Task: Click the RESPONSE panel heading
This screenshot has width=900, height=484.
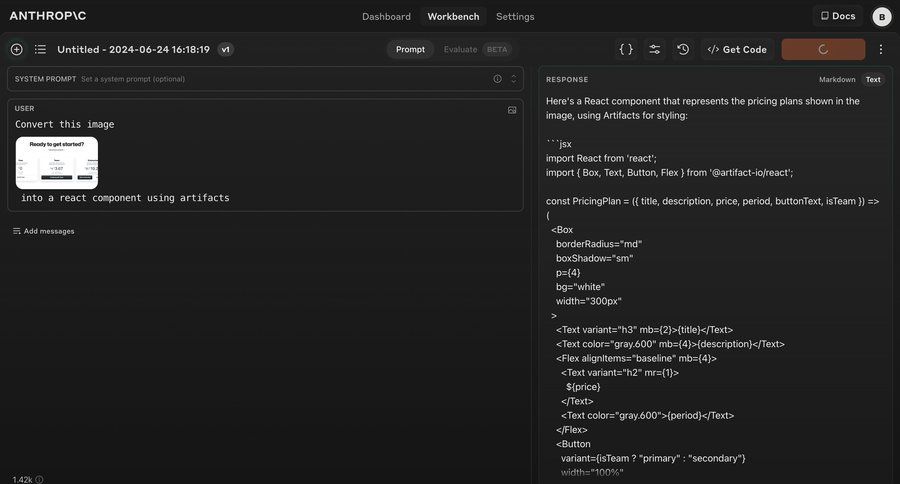Action: [567, 80]
